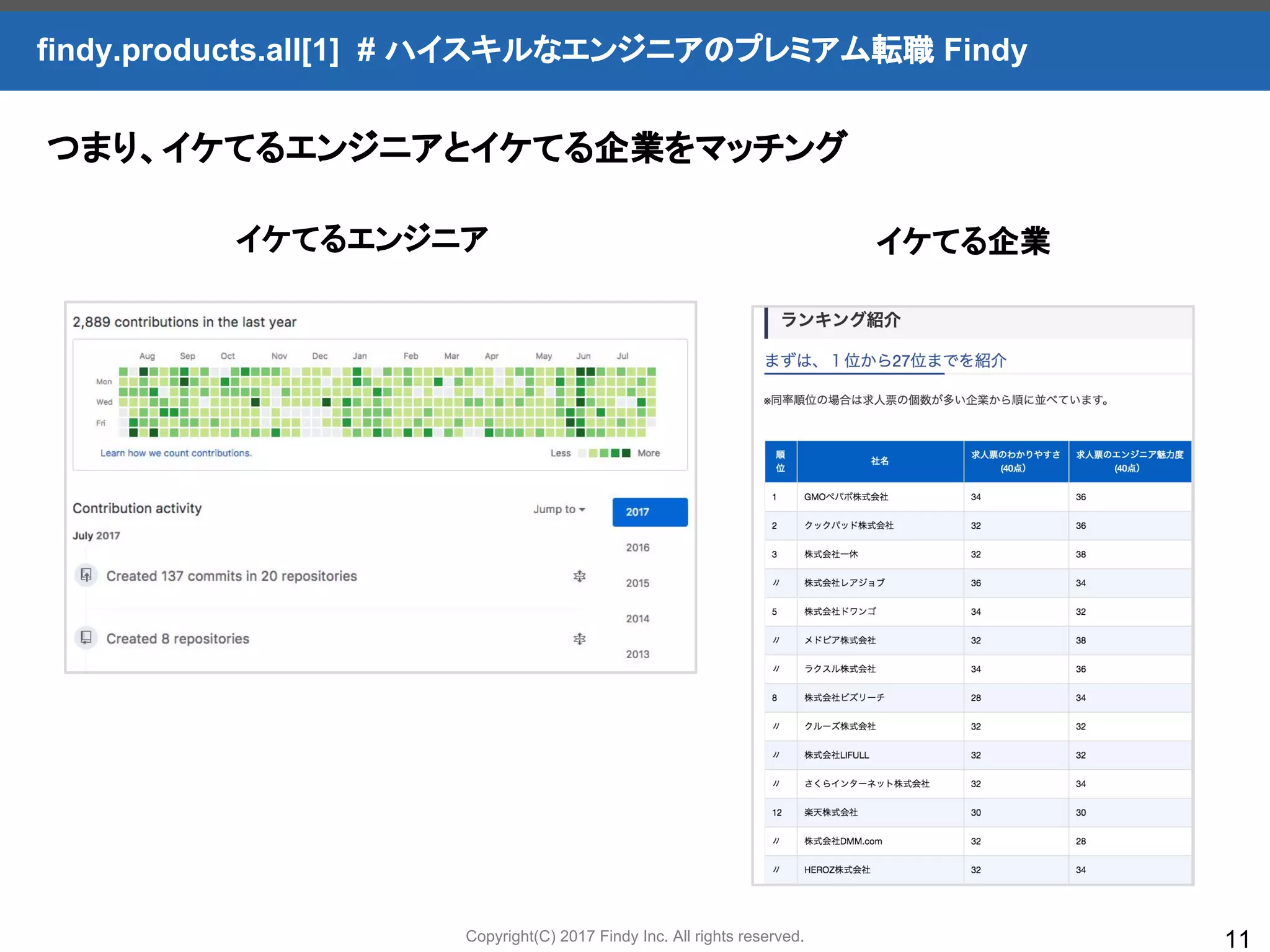Click the 'Aug' month label in the graph

click(x=147, y=356)
